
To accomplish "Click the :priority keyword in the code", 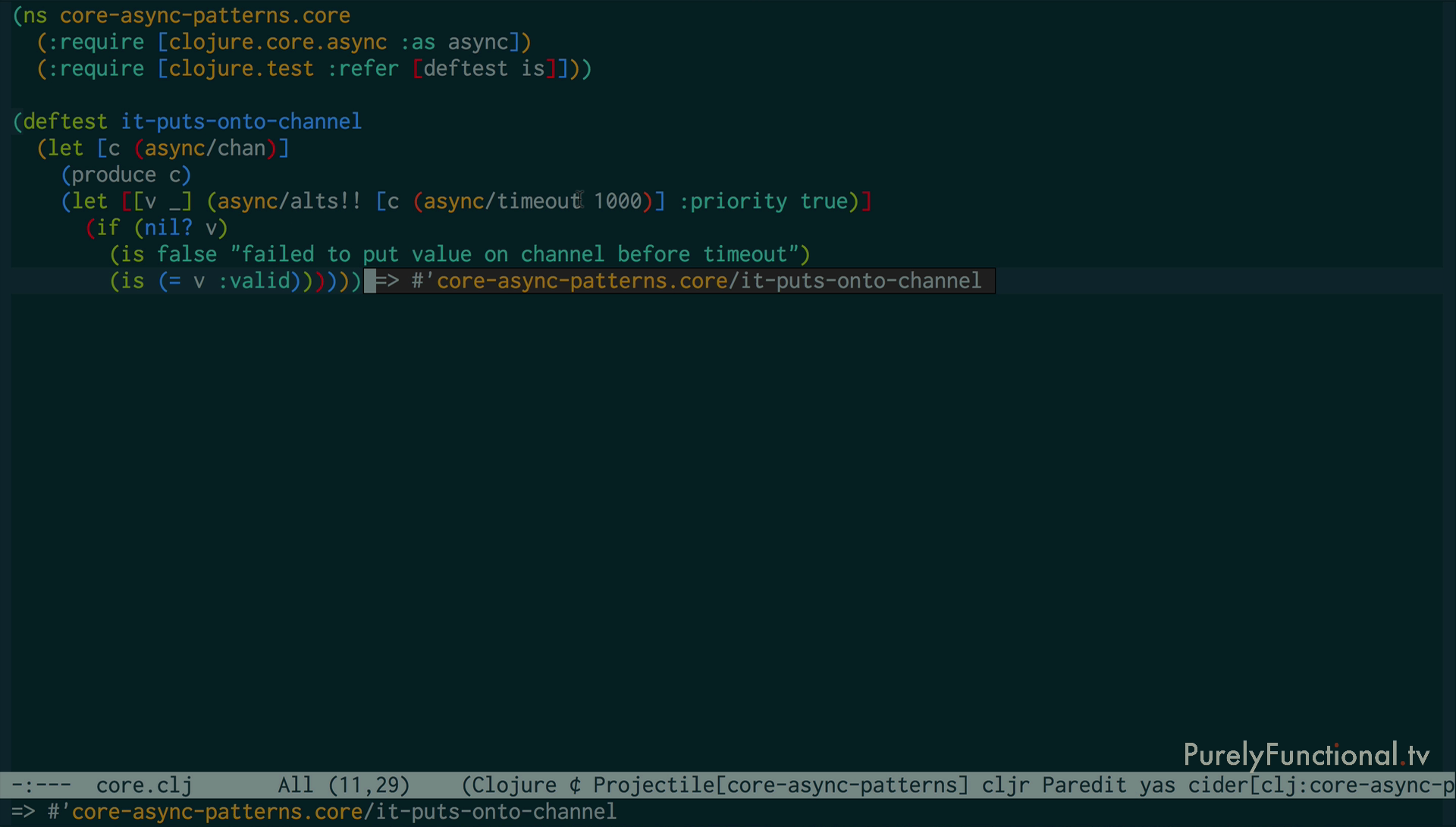I will tap(733, 202).
